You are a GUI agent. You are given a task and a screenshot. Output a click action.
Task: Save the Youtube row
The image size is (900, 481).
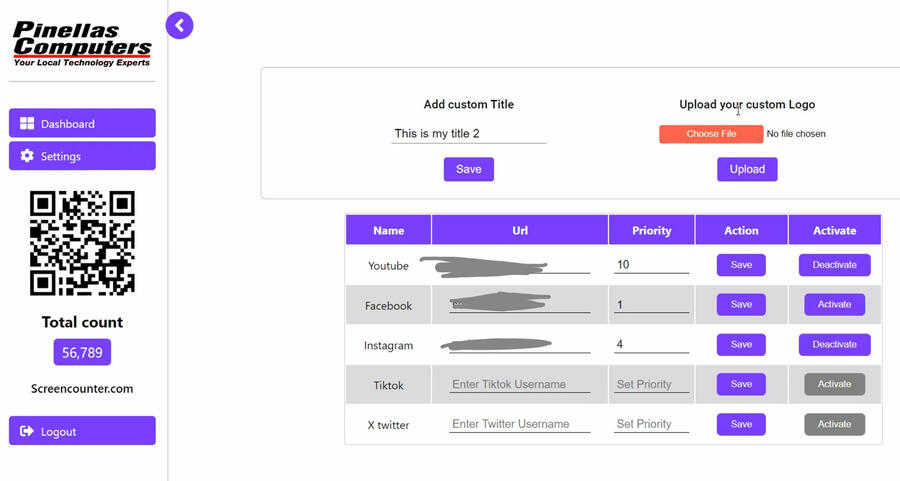pyautogui.click(x=741, y=265)
